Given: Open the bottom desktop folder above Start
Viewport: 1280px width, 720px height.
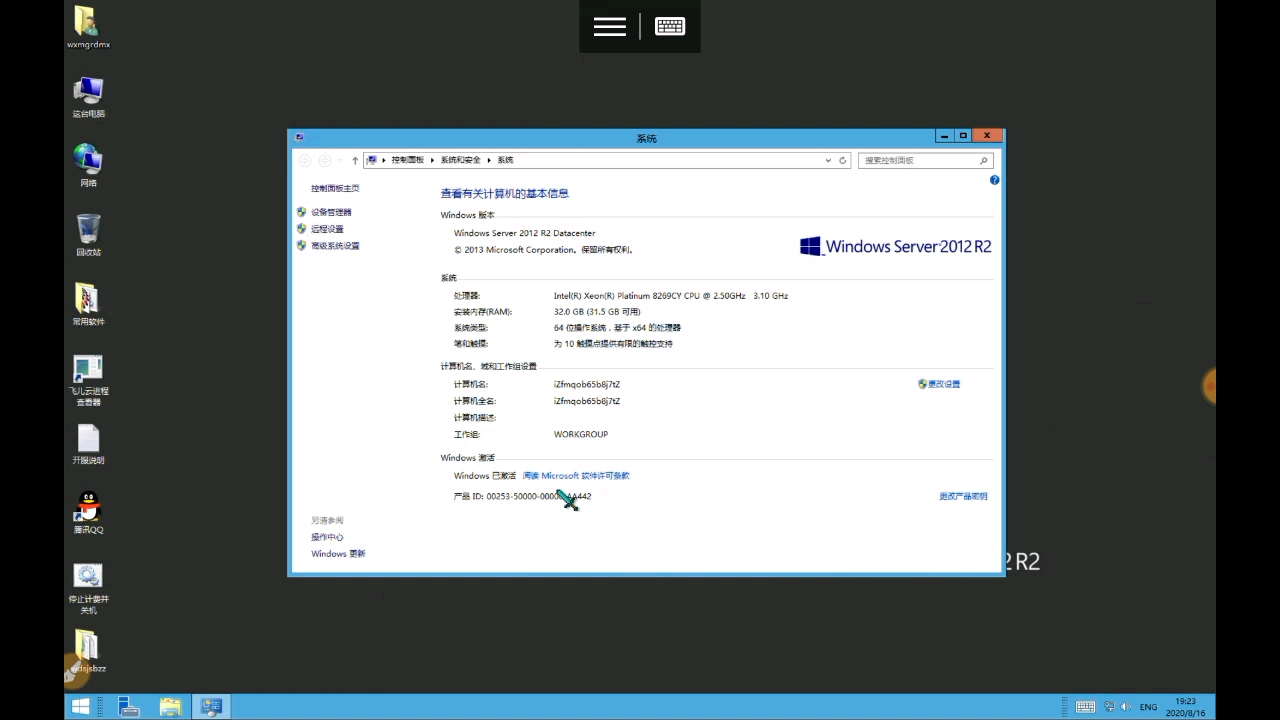Looking at the screenshot, I should tap(88, 651).
